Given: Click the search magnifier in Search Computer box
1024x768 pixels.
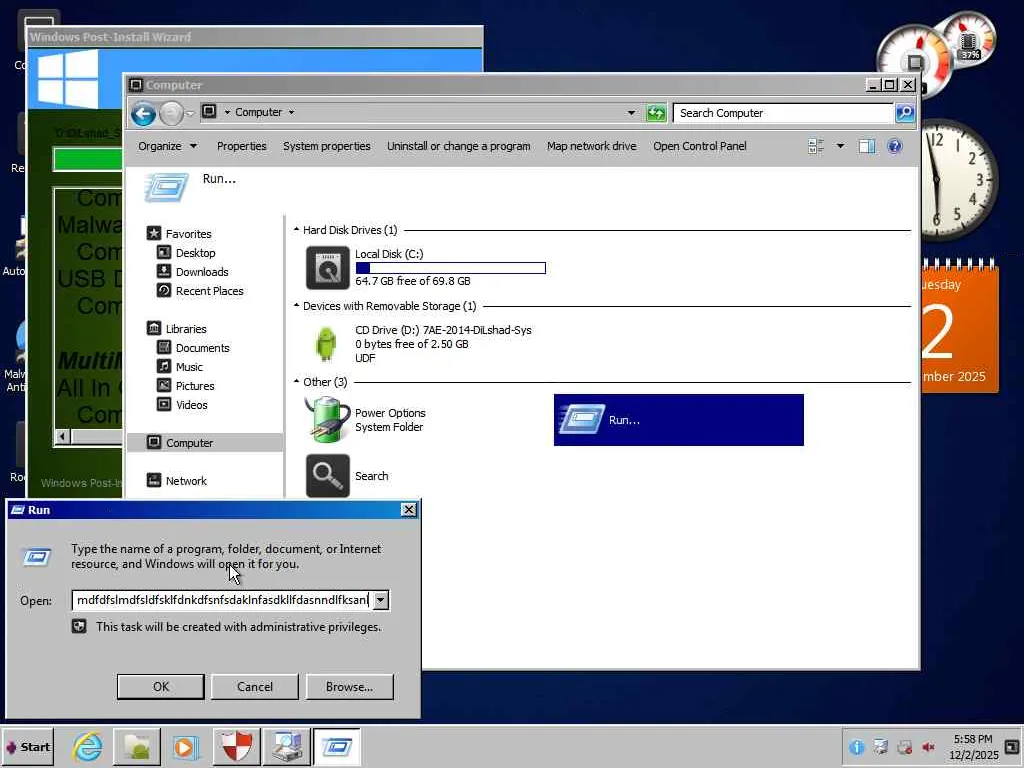Looking at the screenshot, I should [904, 113].
